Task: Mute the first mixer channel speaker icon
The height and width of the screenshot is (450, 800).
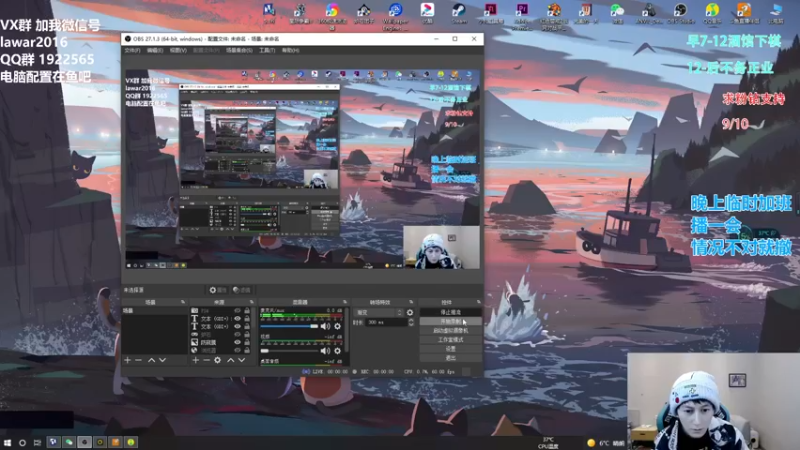Action: [x=325, y=326]
